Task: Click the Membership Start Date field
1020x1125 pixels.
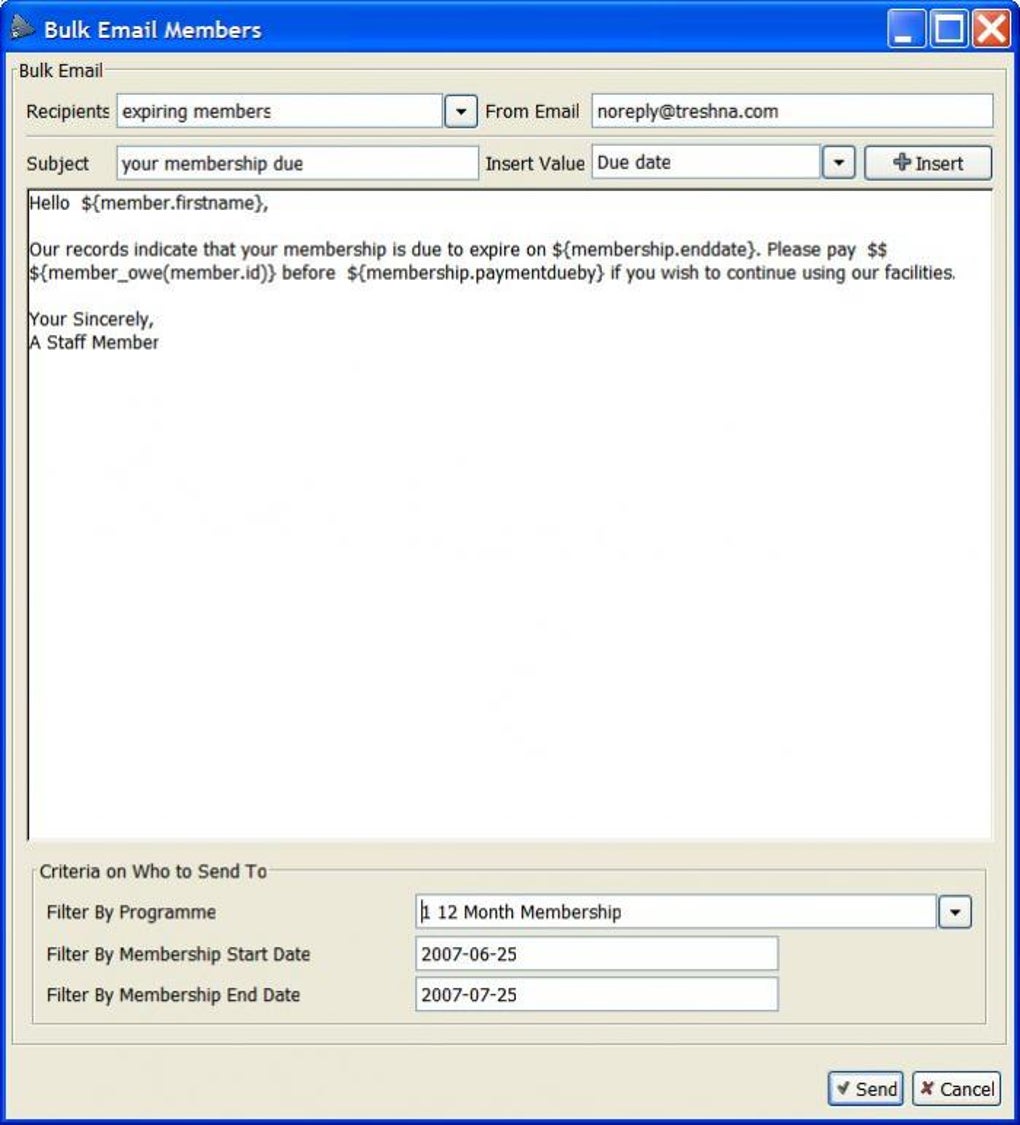Action: point(596,954)
